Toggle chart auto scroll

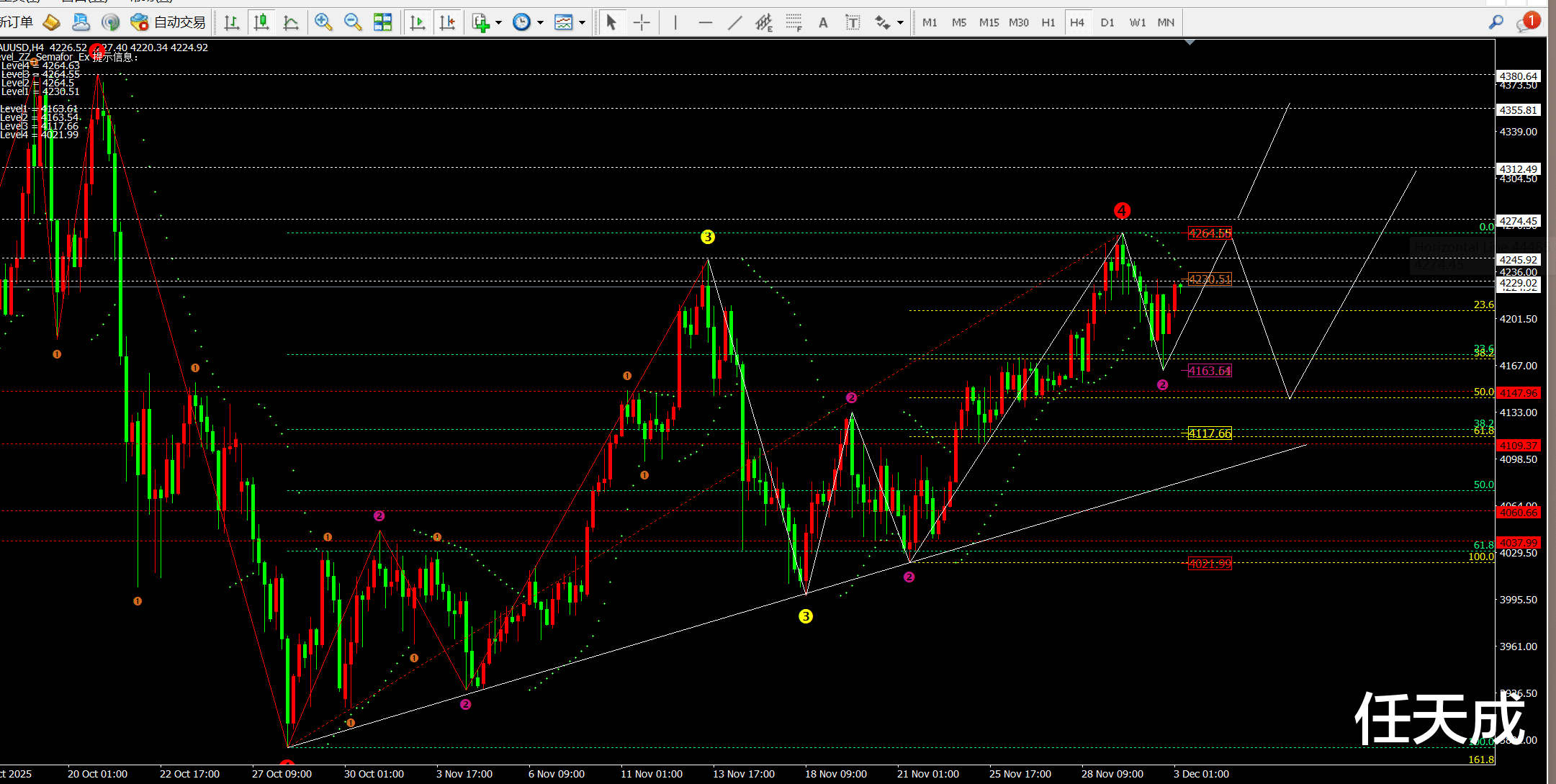pos(417,22)
